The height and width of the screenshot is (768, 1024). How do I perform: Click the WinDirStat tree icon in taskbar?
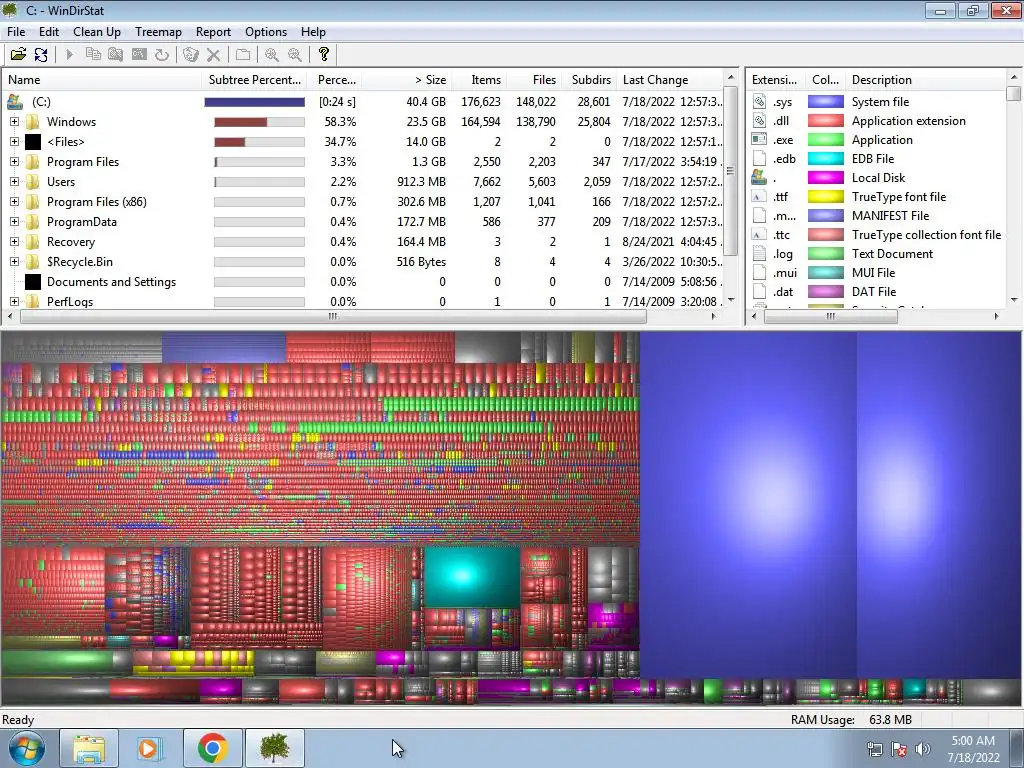coord(275,748)
